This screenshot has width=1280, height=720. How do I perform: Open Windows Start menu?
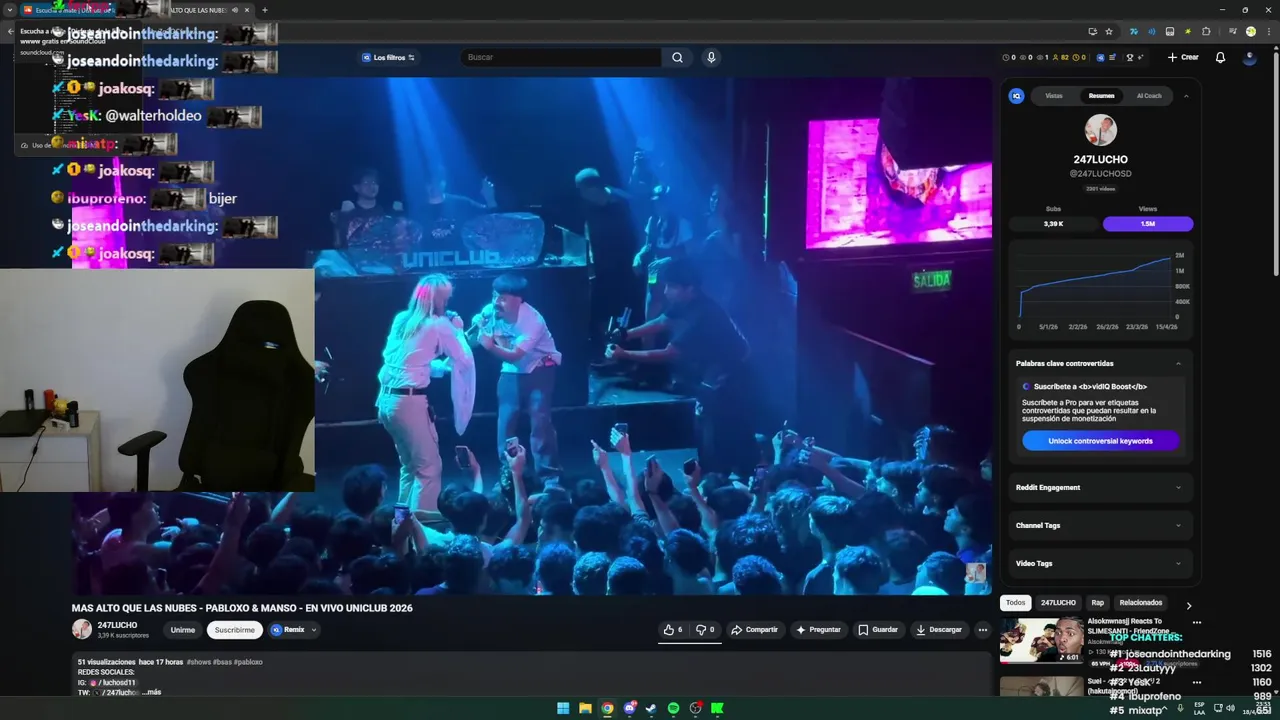tap(563, 708)
